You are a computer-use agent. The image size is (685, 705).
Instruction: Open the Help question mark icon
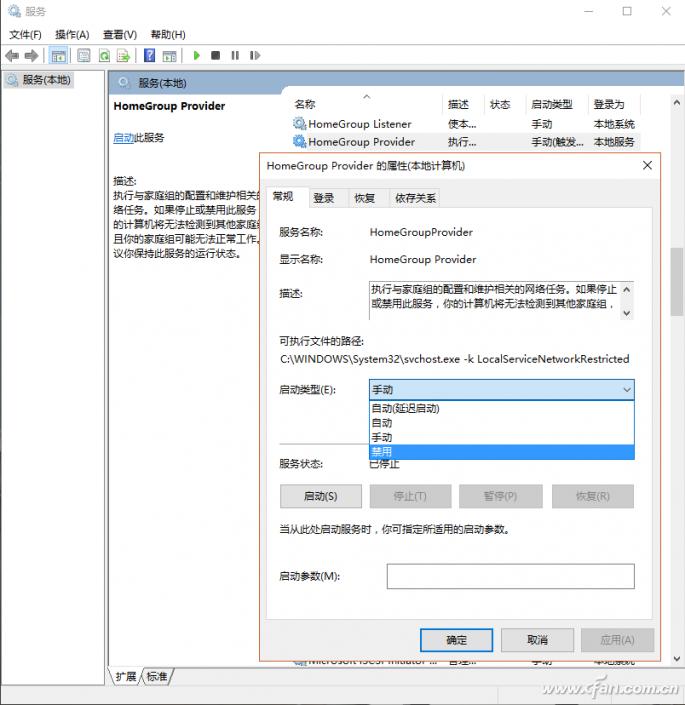[x=149, y=55]
